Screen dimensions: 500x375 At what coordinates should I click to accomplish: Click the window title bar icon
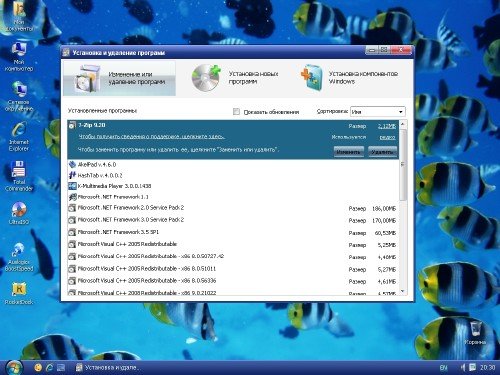[x=66, y=52]
